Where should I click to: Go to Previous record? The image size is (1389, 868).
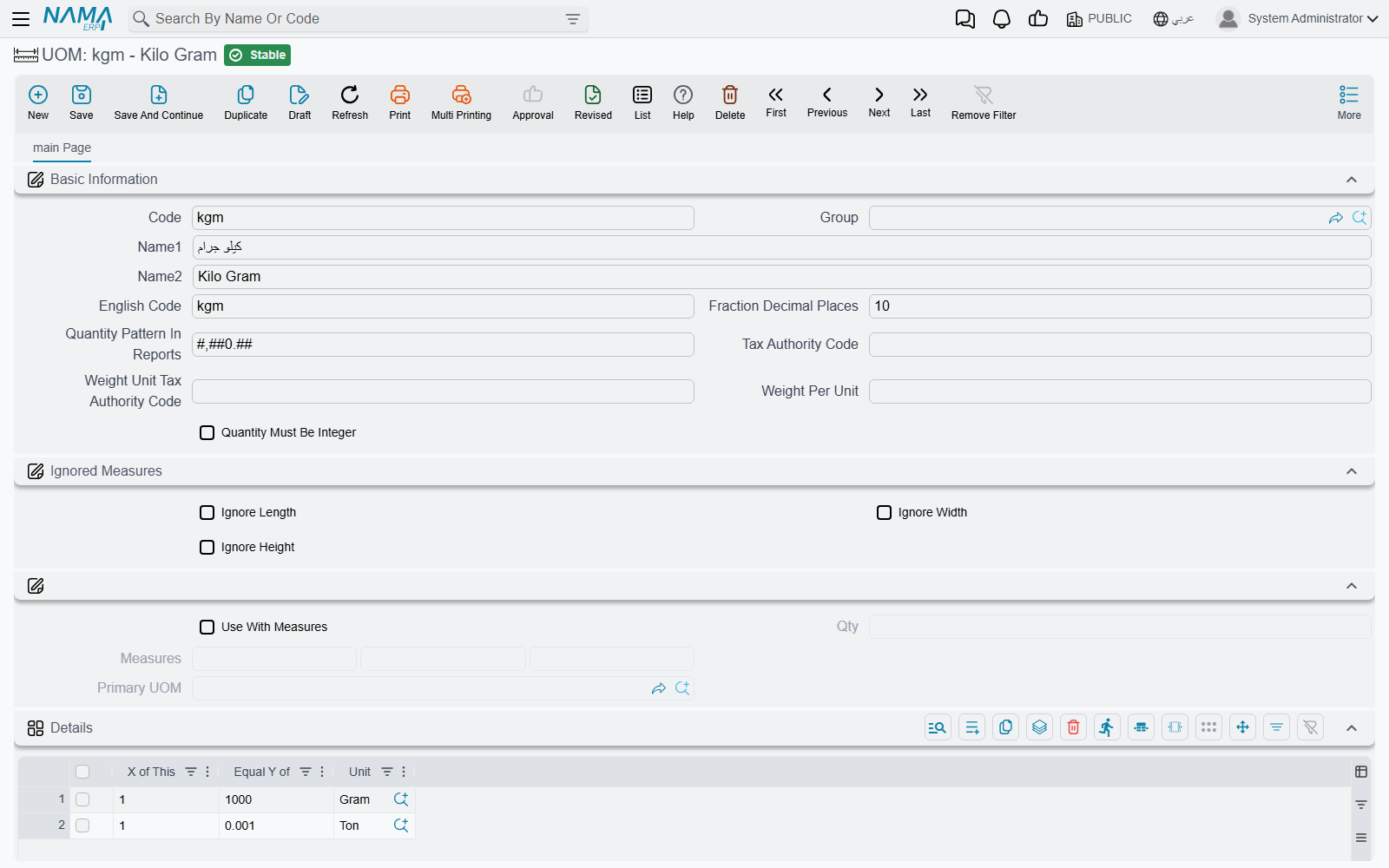[827, 101]
